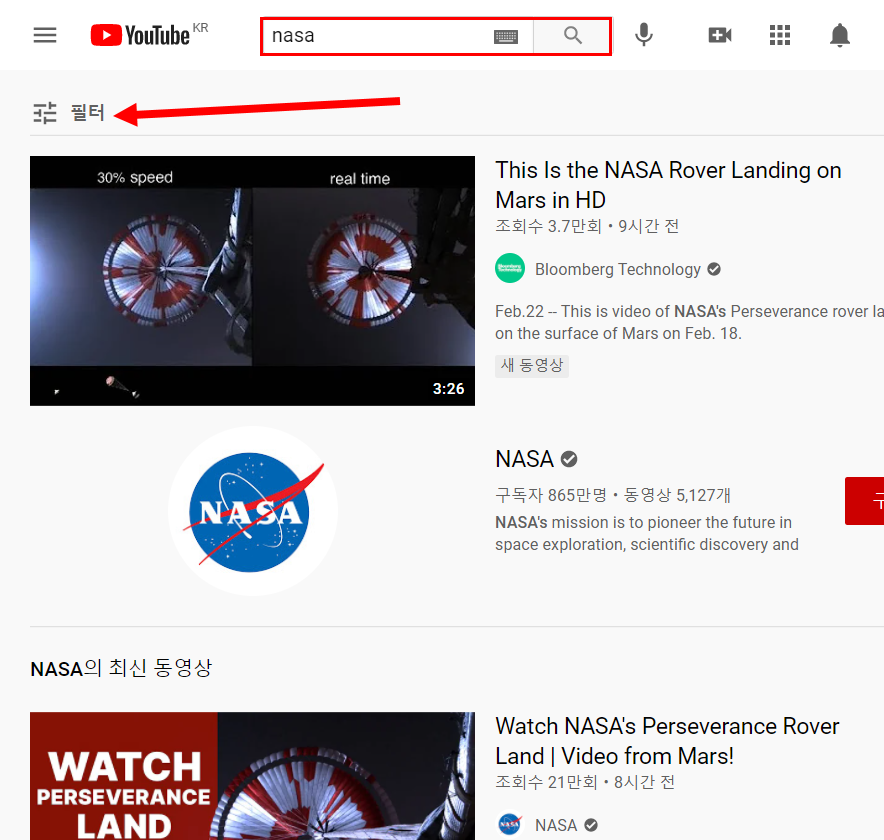Click the NASA's mission description text

tap(647, 533)
